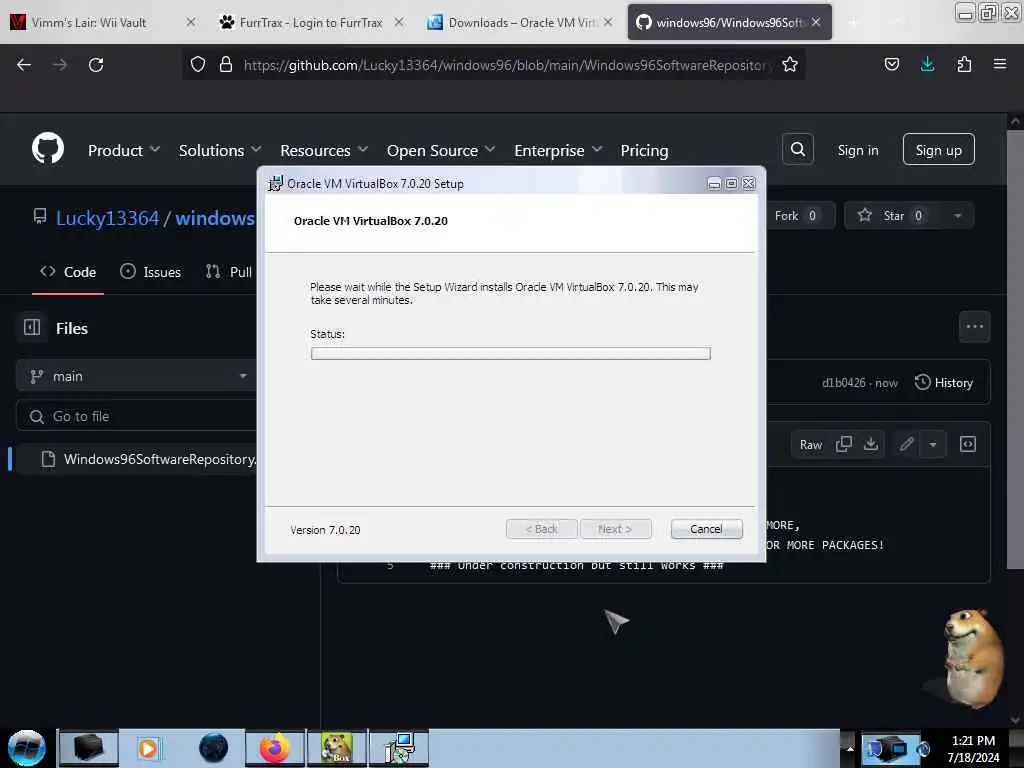Collapse the Files side panel icon
This screenshot has width=1024, height=768.
[32, 327]
